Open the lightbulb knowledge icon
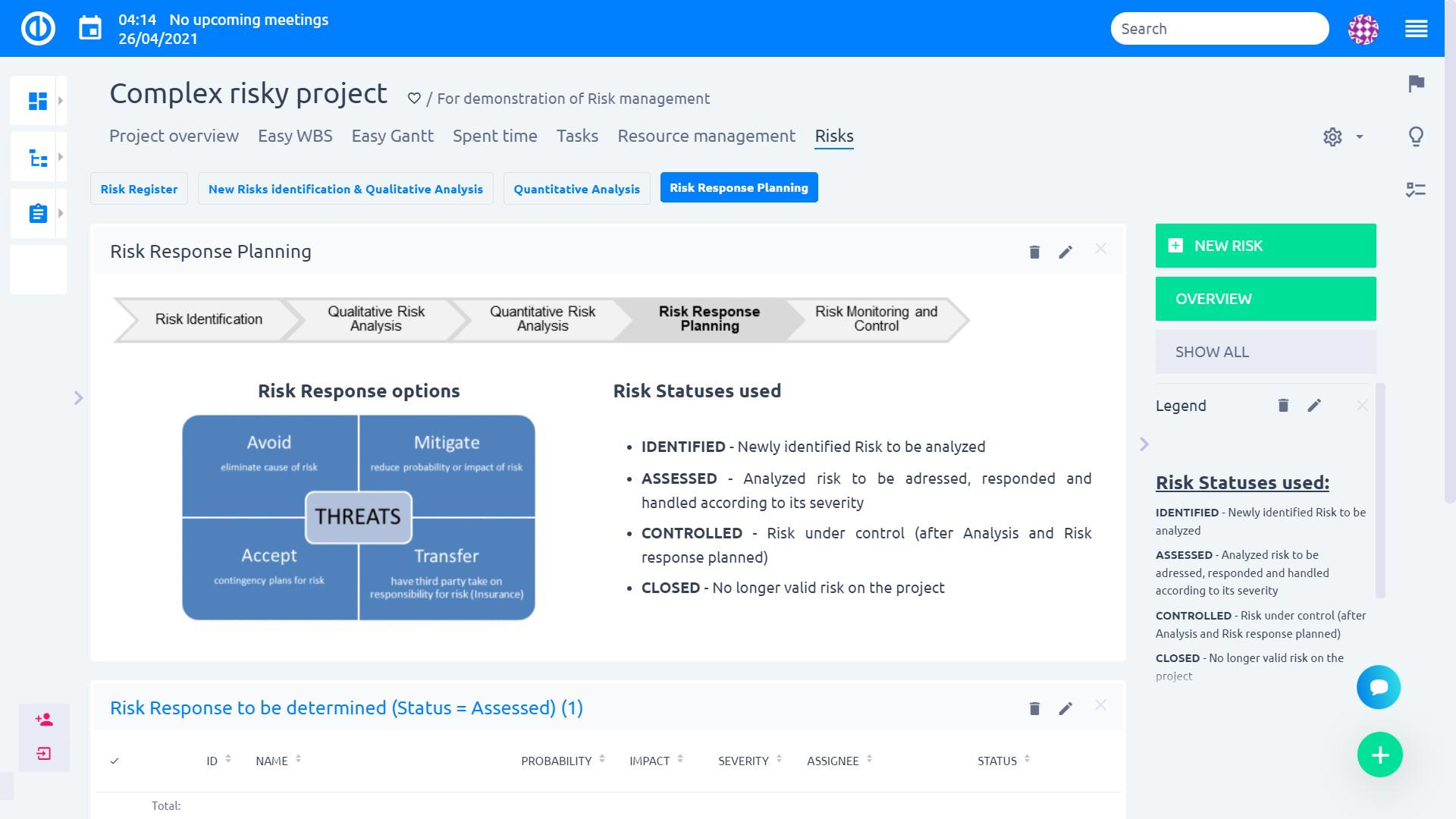 (x=1416, y=136)
